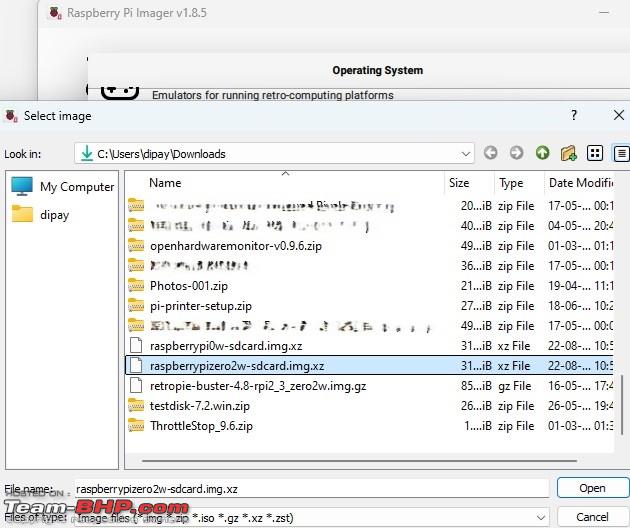Switch to detail view mode icon
Viewport: 630px width, 528px height.
click(621, 153)
